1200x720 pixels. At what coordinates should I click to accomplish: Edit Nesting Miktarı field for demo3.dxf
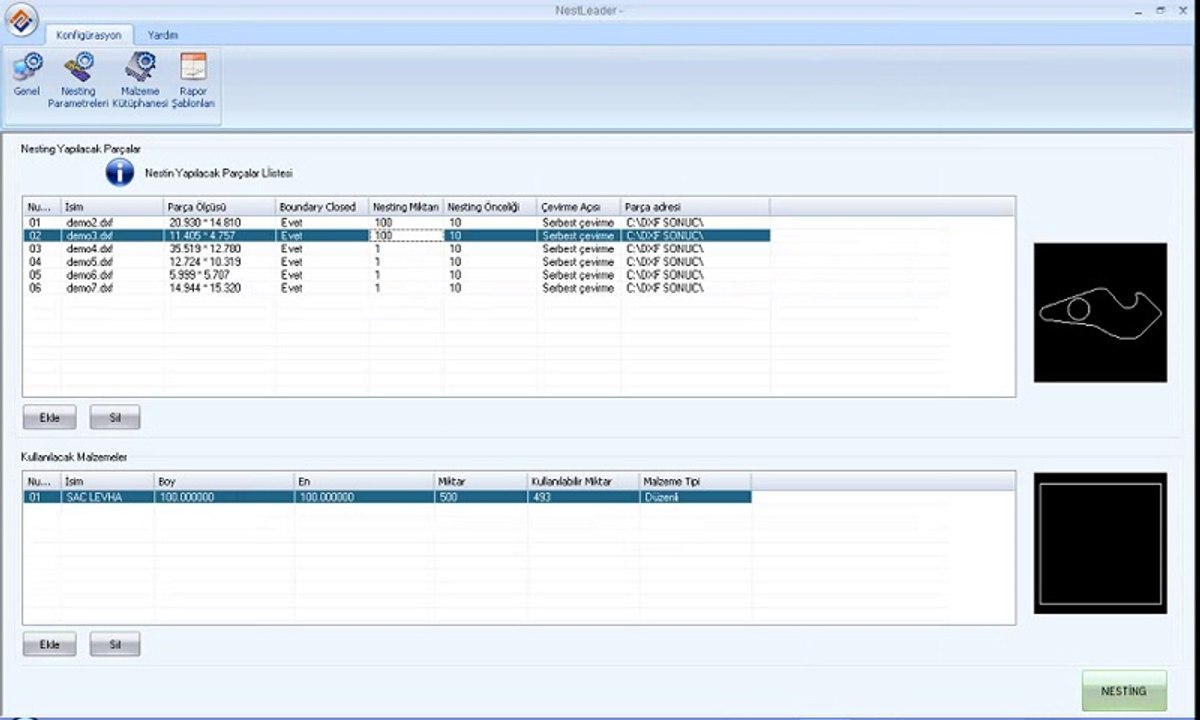(406, 235)
